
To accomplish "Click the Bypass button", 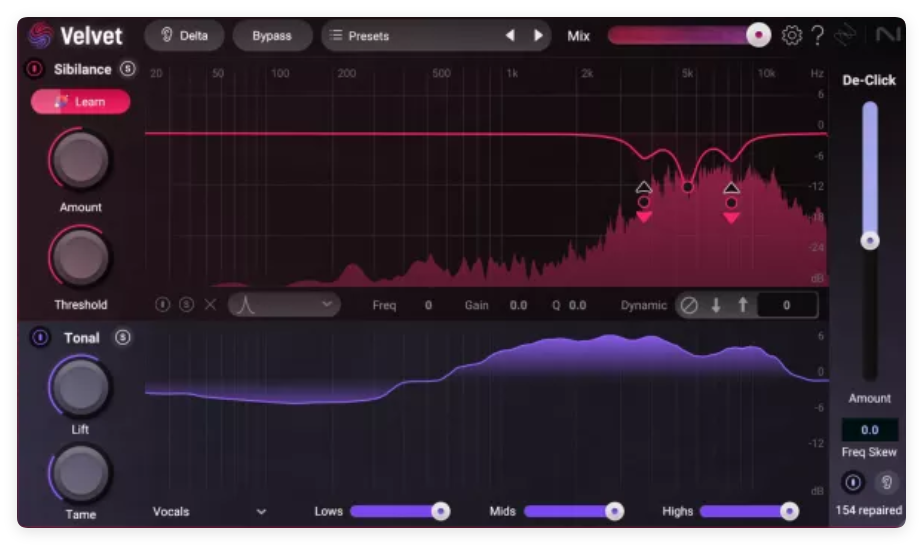I will tap(272, 35).
